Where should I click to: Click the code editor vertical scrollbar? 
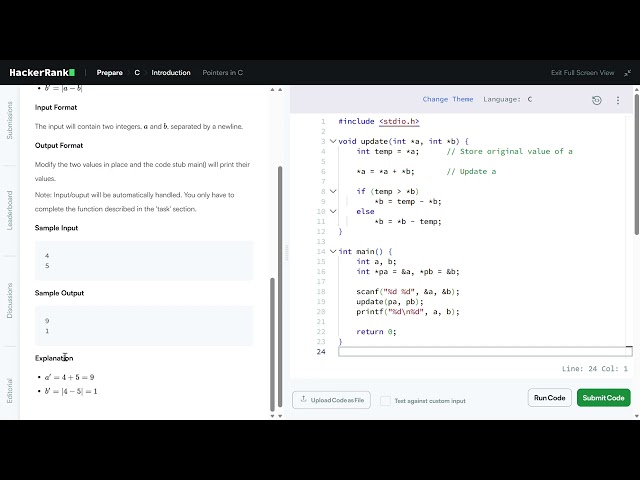click(x=636, y=164)
